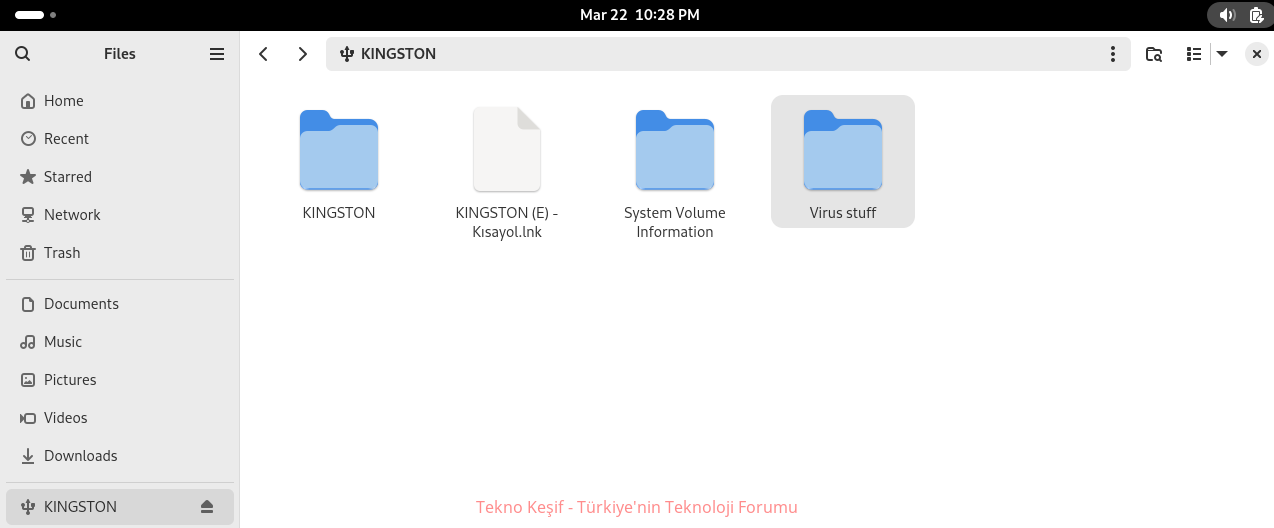Viewport: 1274px width, 528px height.
Task: Click the search folder icon in toolbar
Action: [x=1154, y=54]
